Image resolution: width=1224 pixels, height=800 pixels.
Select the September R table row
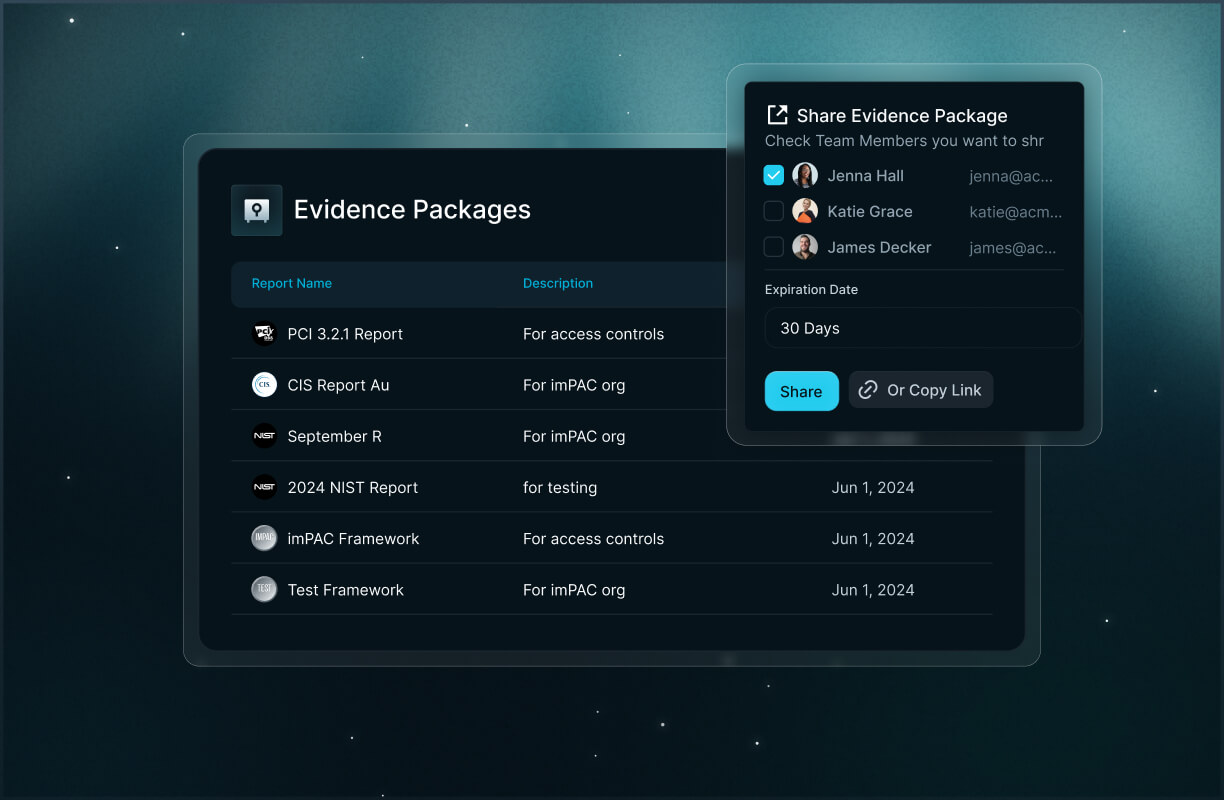(x=450, y=435)
